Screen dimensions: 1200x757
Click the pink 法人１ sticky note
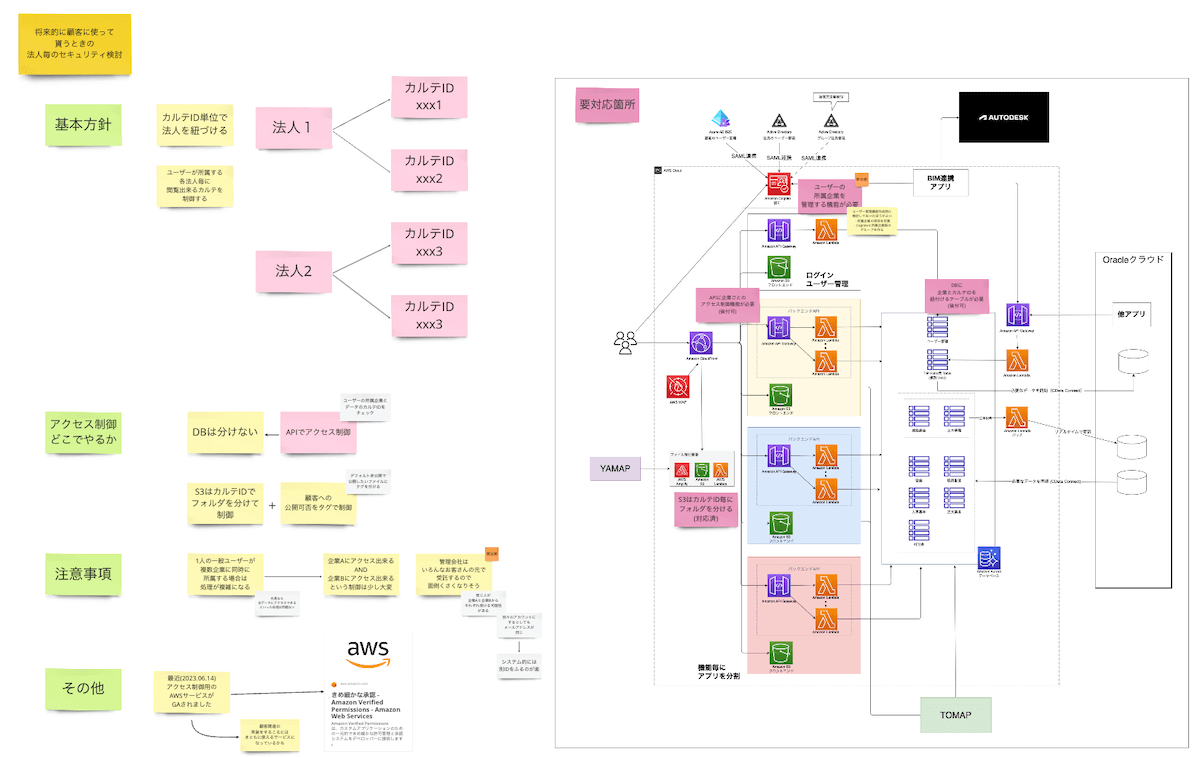293,128
